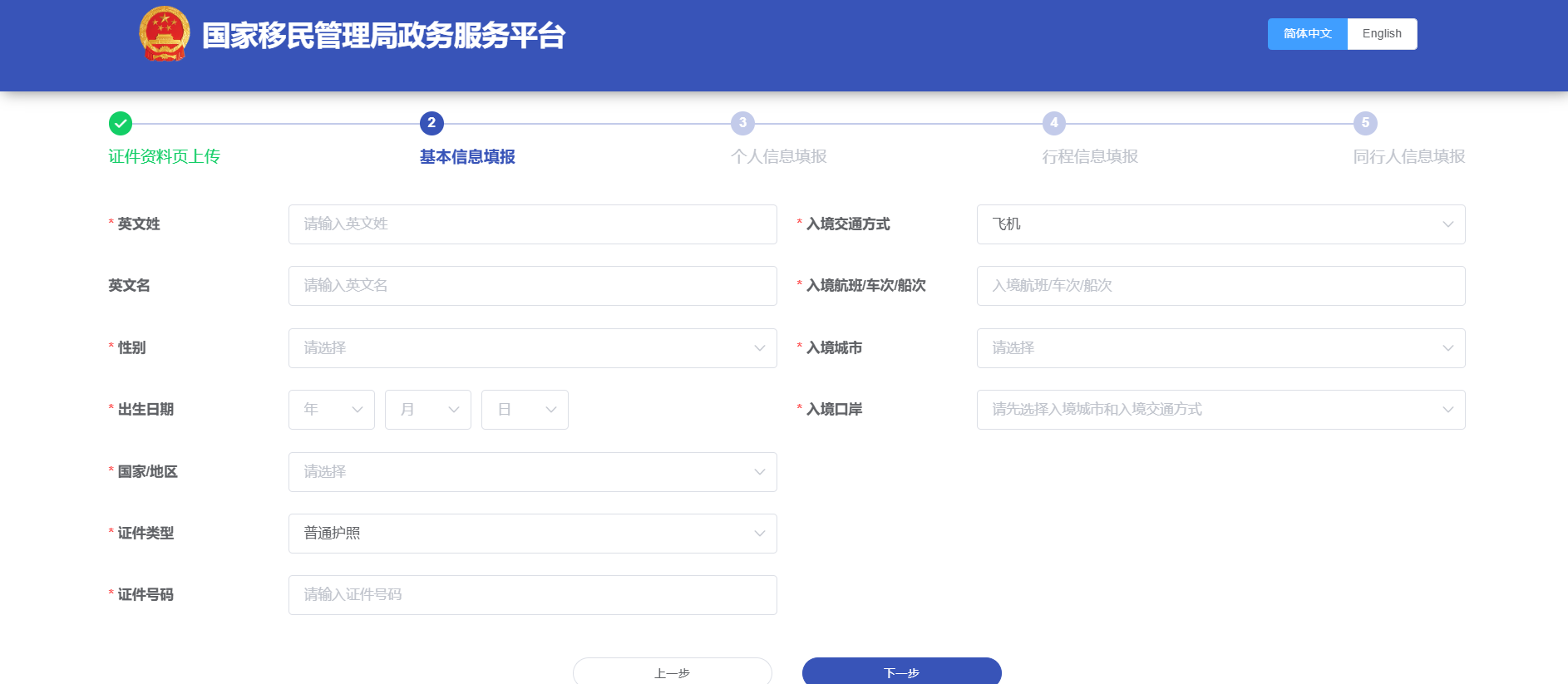
Task: Click the green completed step checkmark
Action: pyautogui.click(x=121, y=124)
